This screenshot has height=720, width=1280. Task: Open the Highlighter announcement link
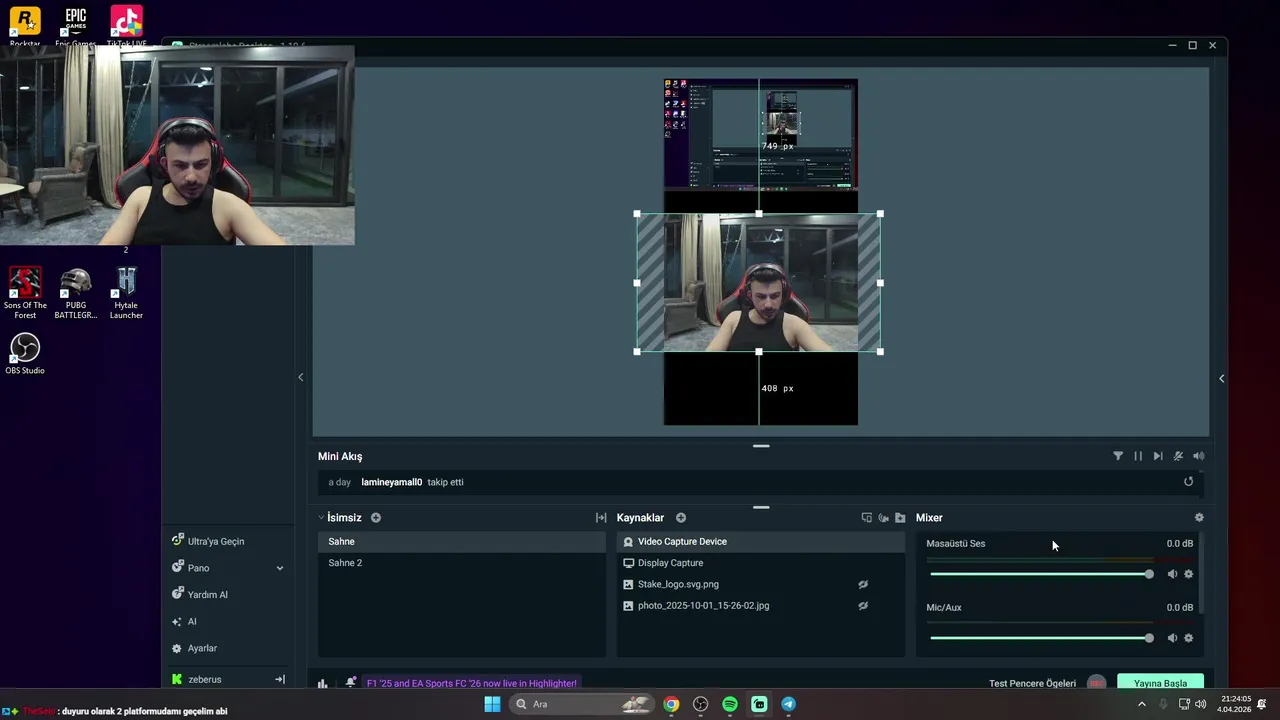[472, 683]
